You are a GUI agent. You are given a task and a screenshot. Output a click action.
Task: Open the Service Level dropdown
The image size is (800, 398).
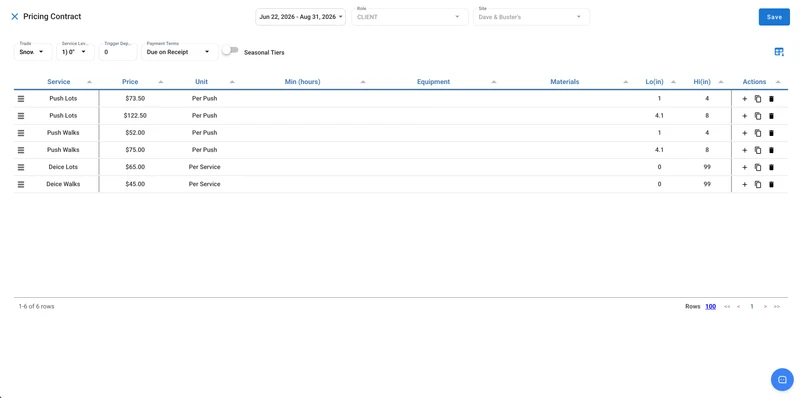tap(75, 52)
